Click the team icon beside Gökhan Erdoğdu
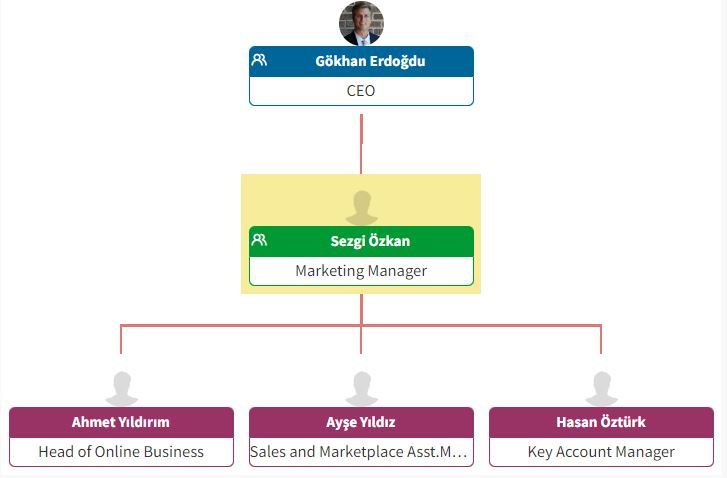The image size is (727, 478). 259,60
